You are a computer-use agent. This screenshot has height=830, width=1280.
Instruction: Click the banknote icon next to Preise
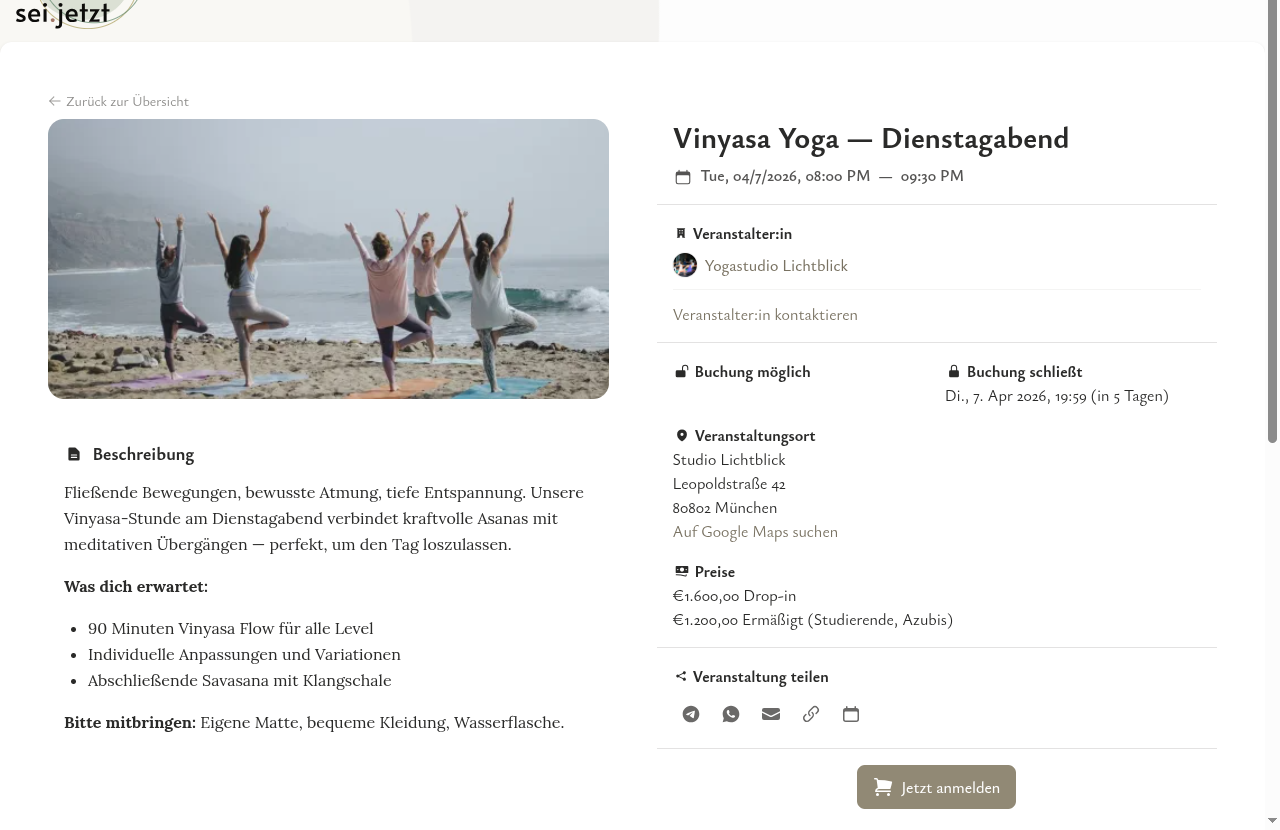pos(681,571)
